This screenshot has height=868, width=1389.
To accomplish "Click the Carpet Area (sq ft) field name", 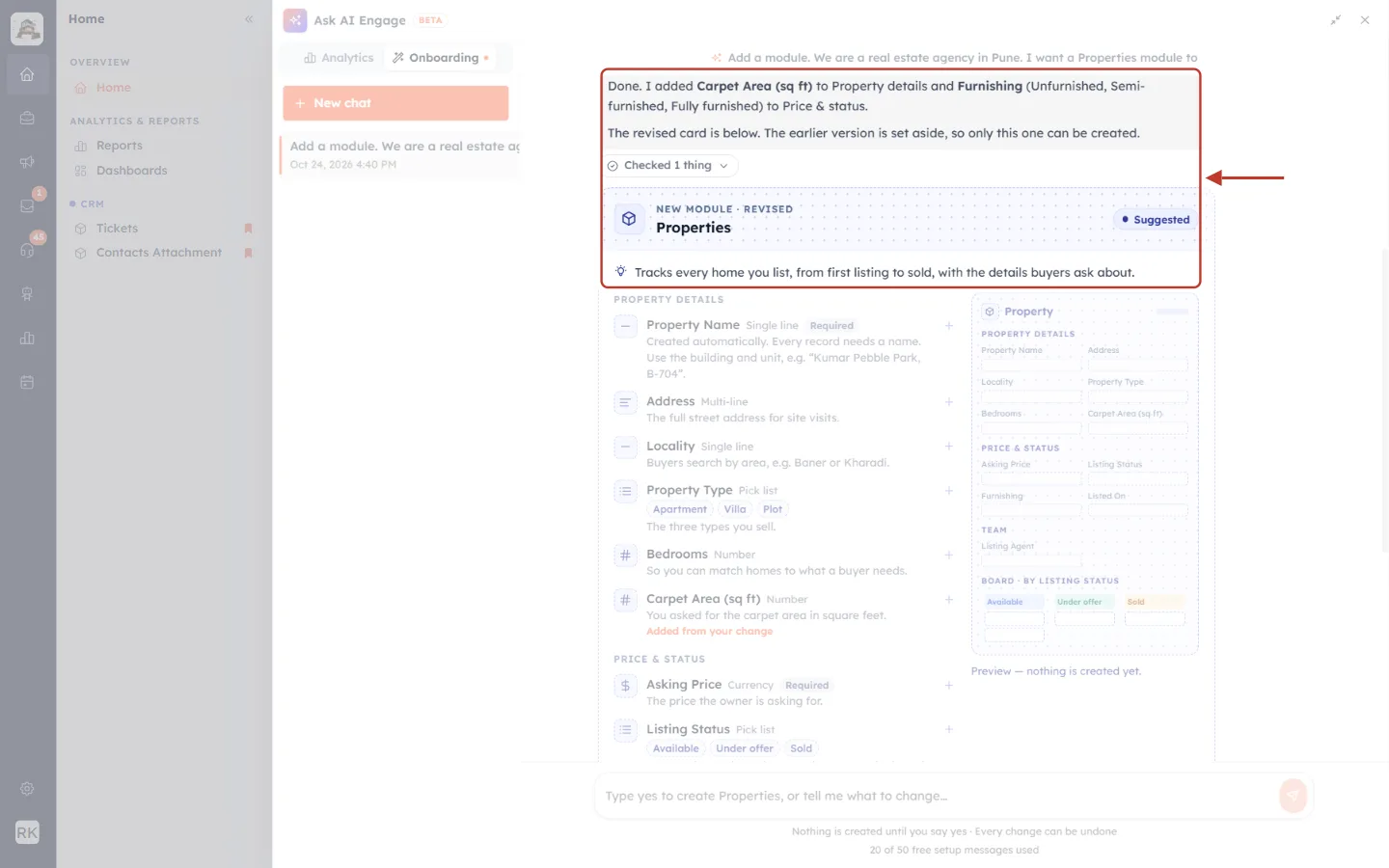I will click(x=703, y=599).
